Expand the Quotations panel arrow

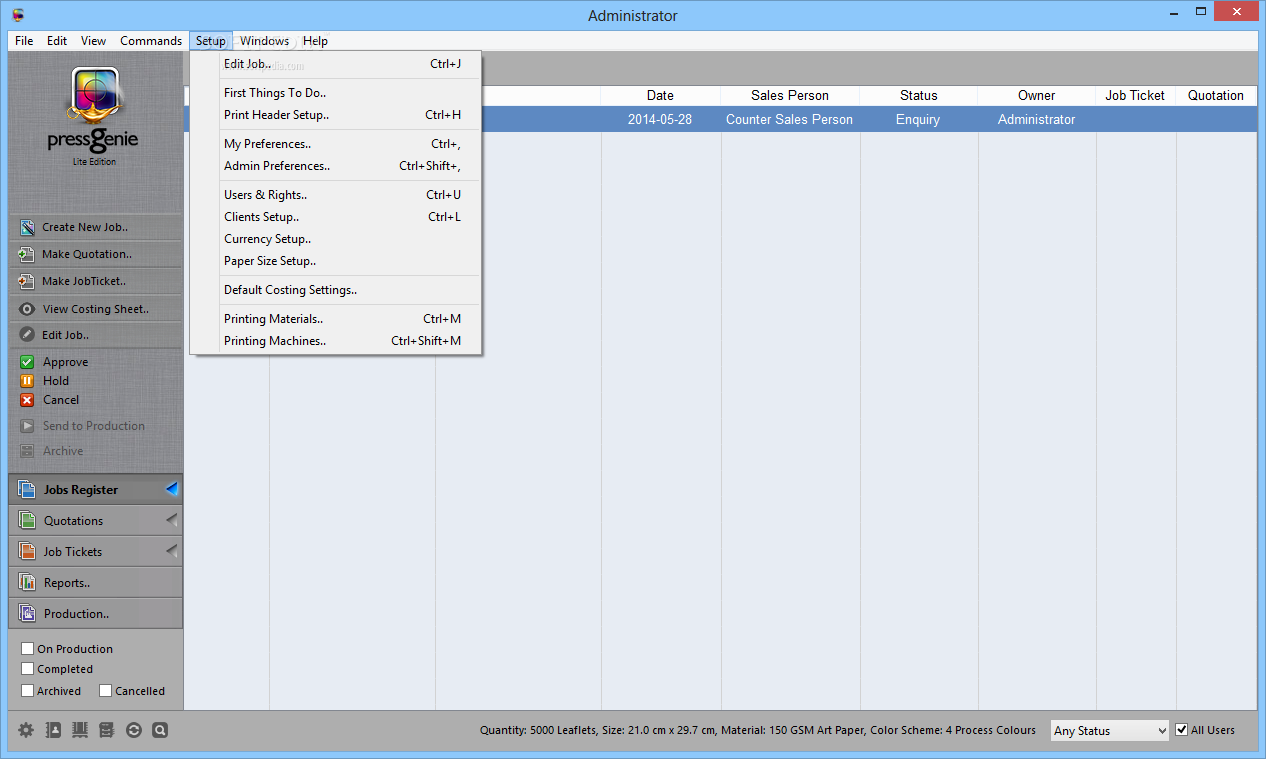coord(171,520)
